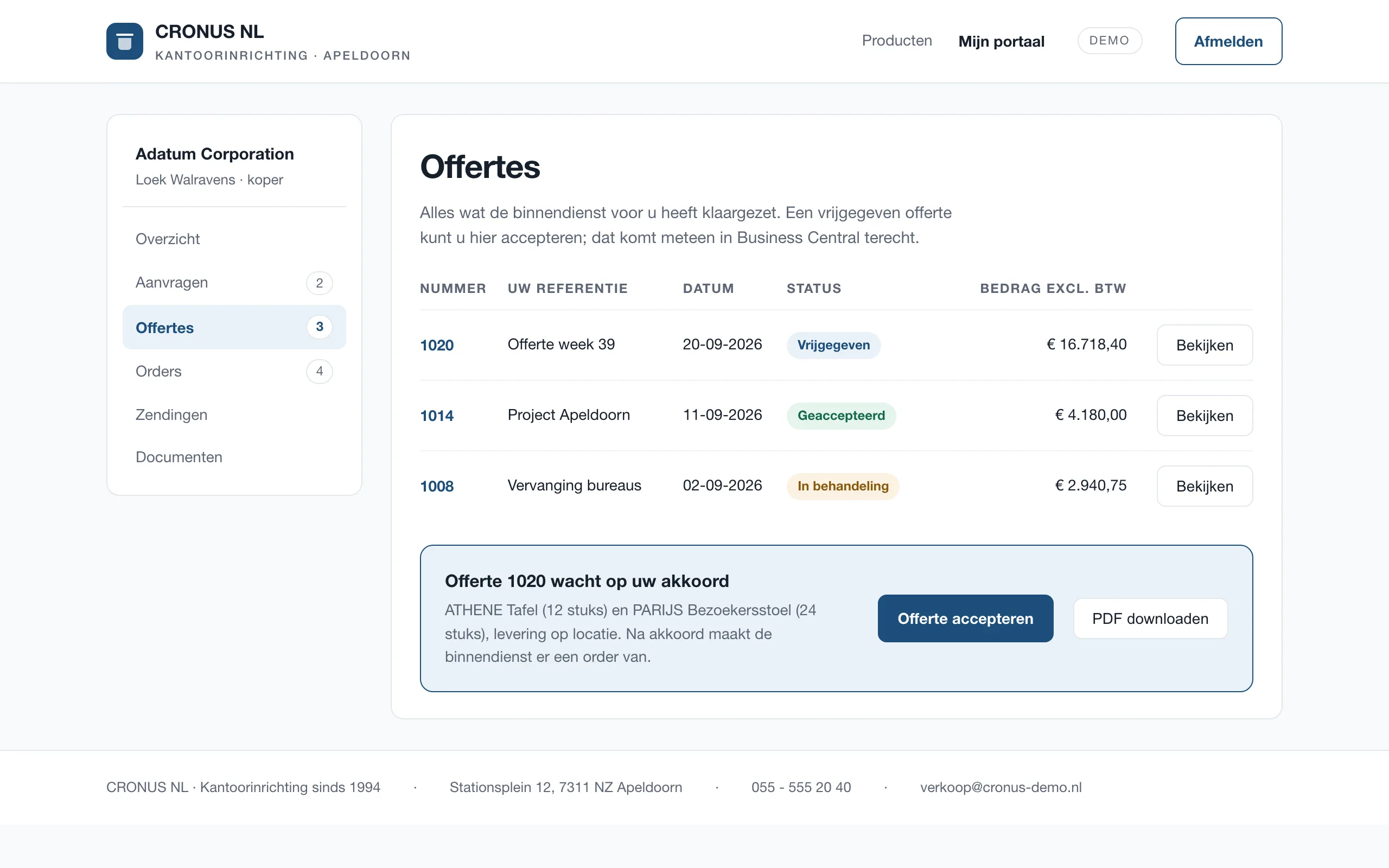The image size is (1389, 868).
Task: Click the Aanvragen count badge 2
Action: [x=320, y=283]
